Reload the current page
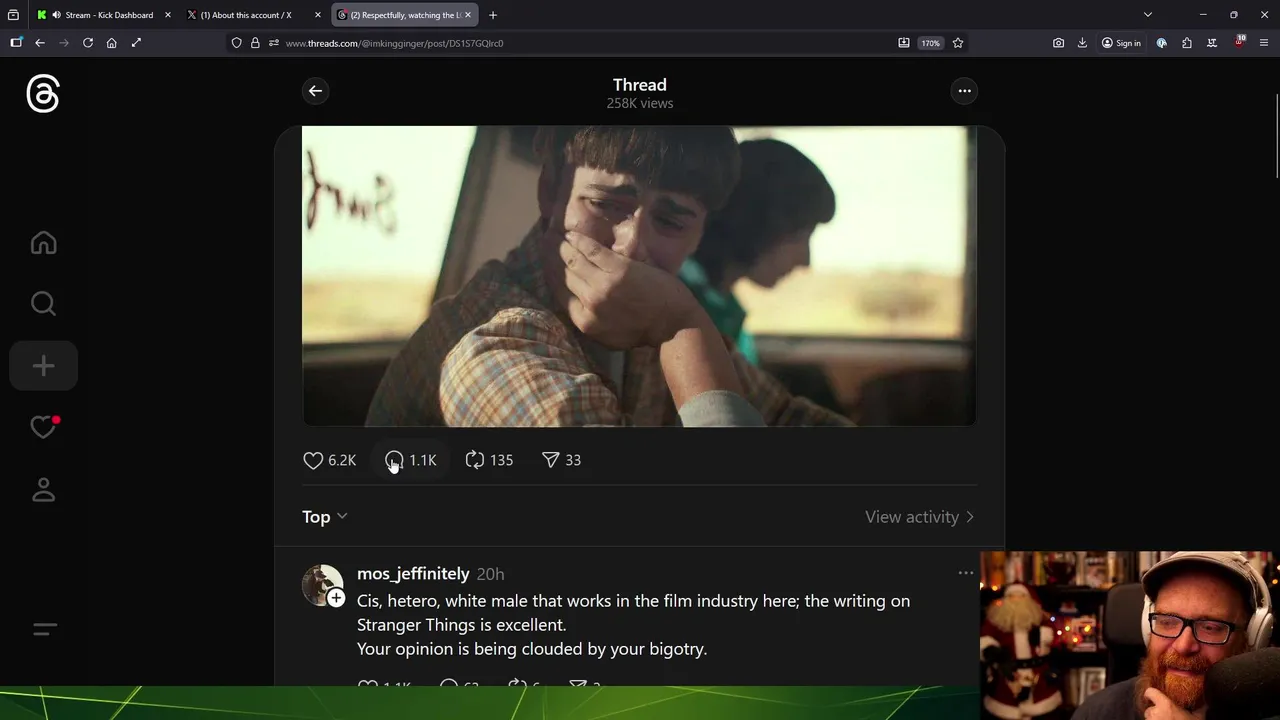The image size is (1280, 720). point(88,43)
